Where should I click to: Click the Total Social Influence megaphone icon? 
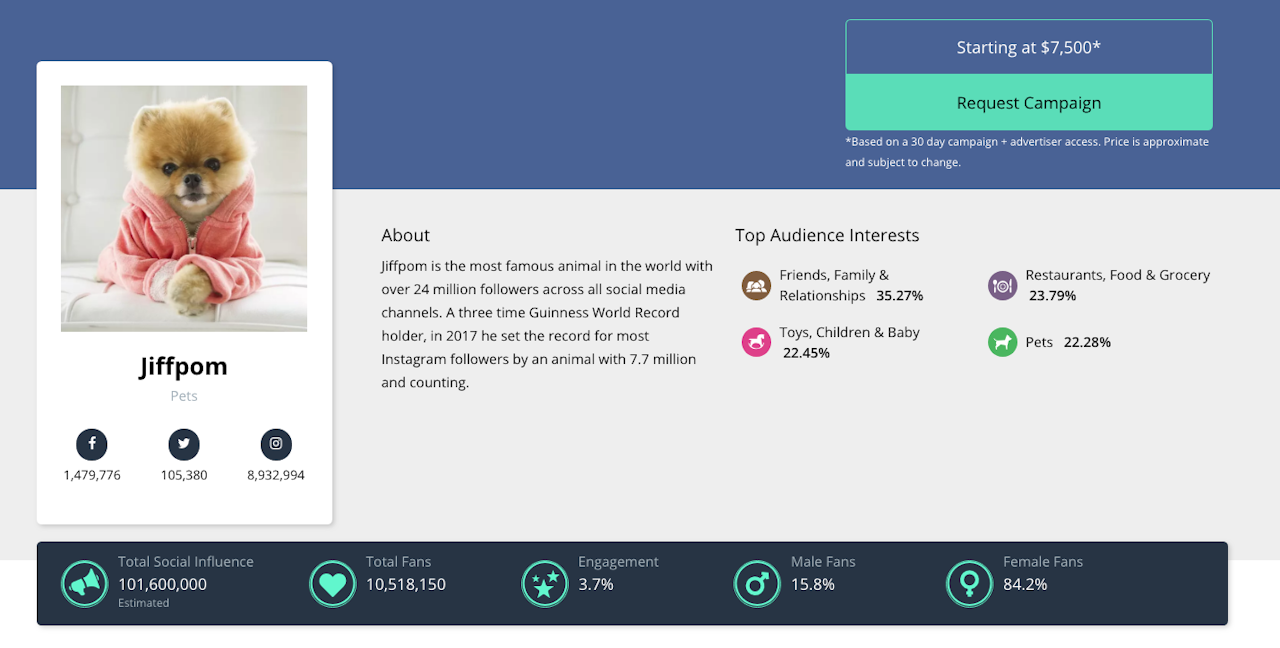84,583
